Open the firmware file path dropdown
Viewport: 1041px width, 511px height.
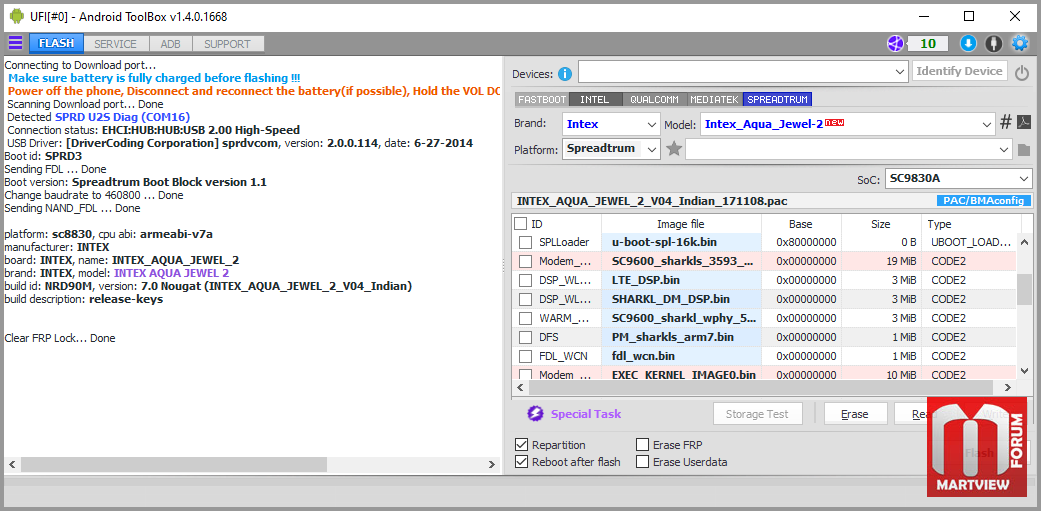tap(849, 150)
